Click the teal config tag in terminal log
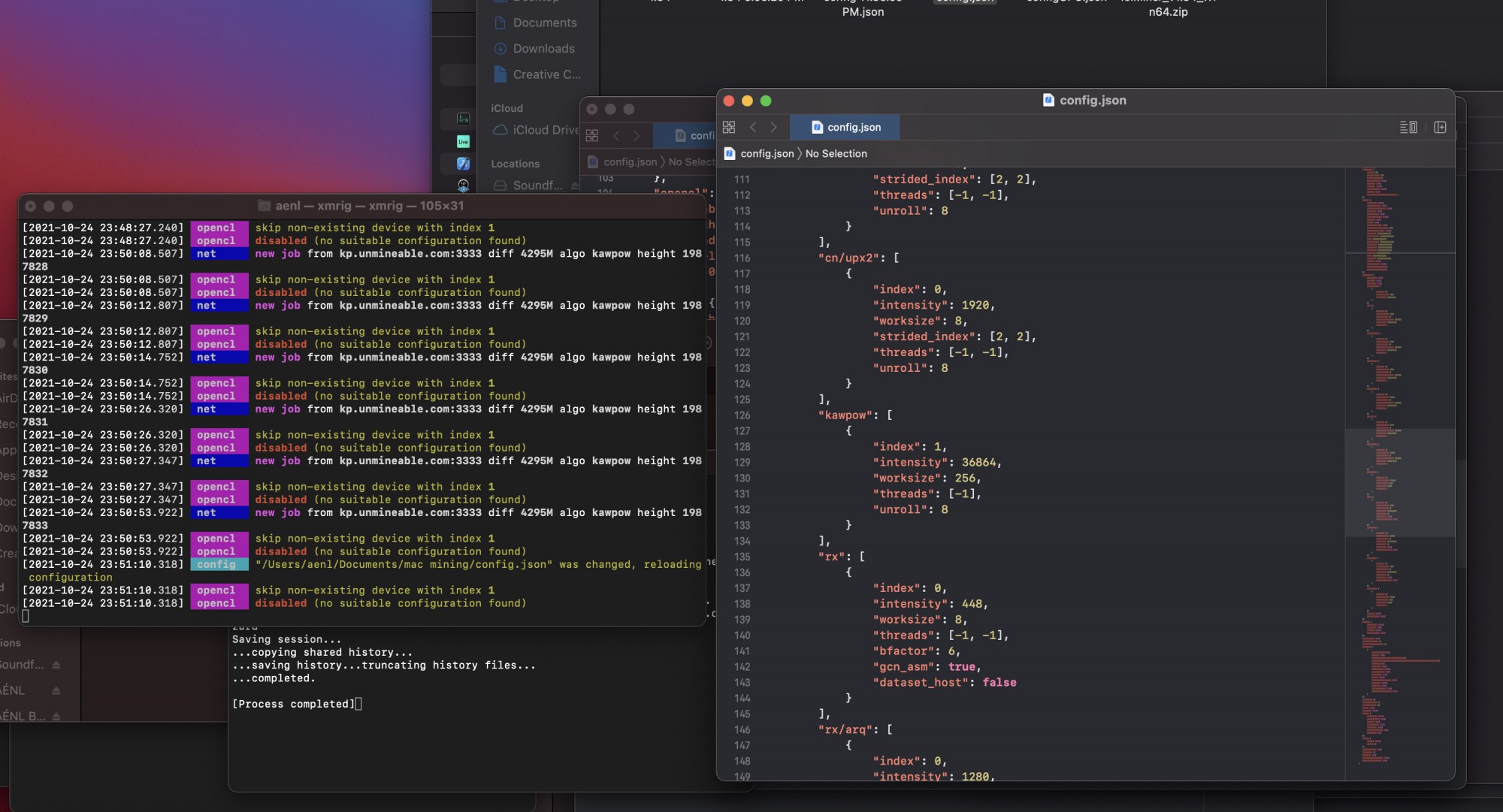 click(219, 564)
